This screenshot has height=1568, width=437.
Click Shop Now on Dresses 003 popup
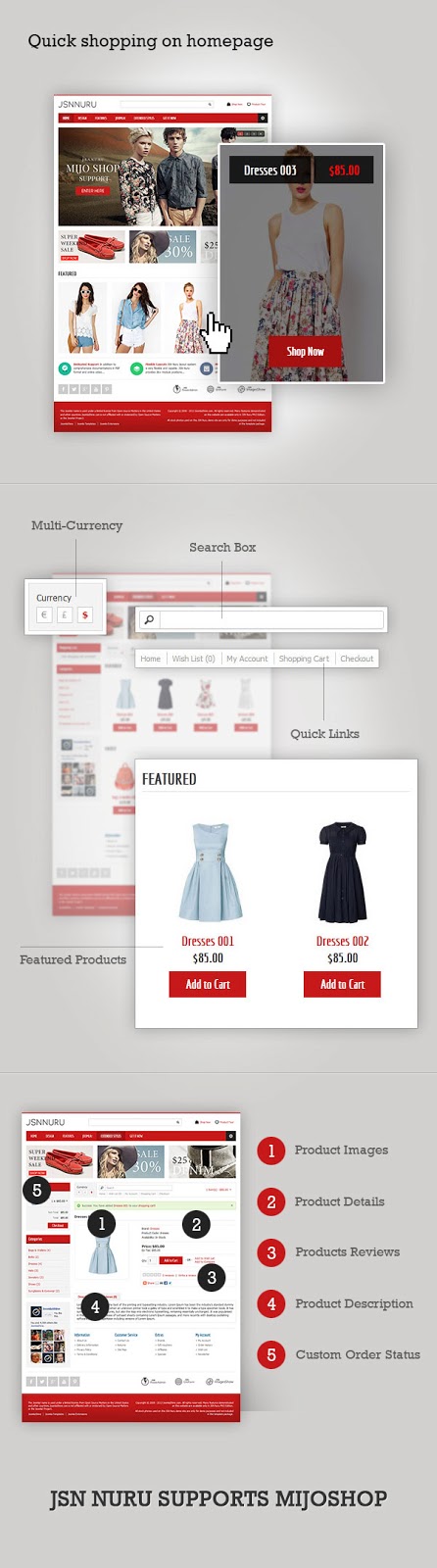point(305,351)
